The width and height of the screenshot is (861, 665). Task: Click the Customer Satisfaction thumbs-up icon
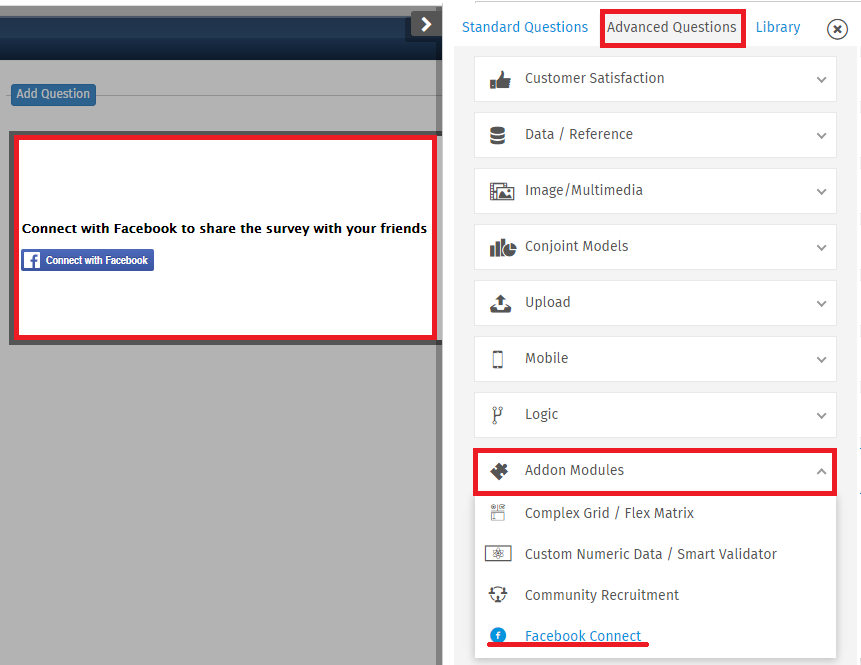[x=500, y=80]
